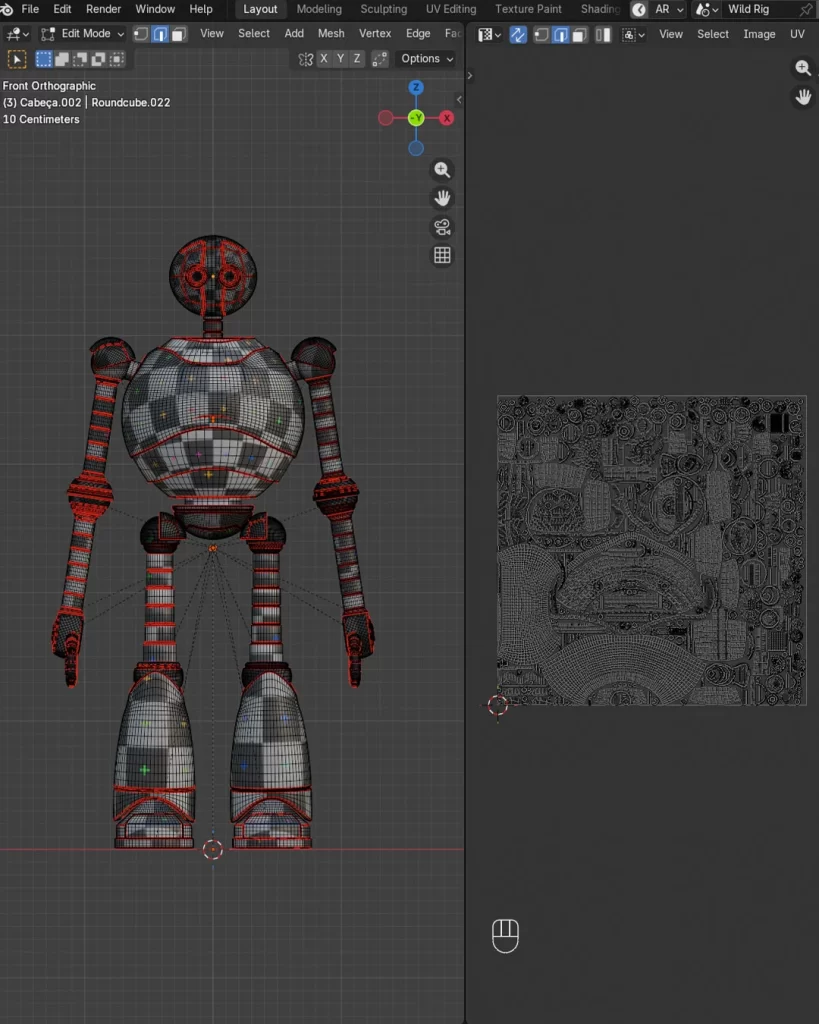The width and height of the screenshot is (819, 1024).
Task: Open the Add menu
Action: [x=294, y=33]
